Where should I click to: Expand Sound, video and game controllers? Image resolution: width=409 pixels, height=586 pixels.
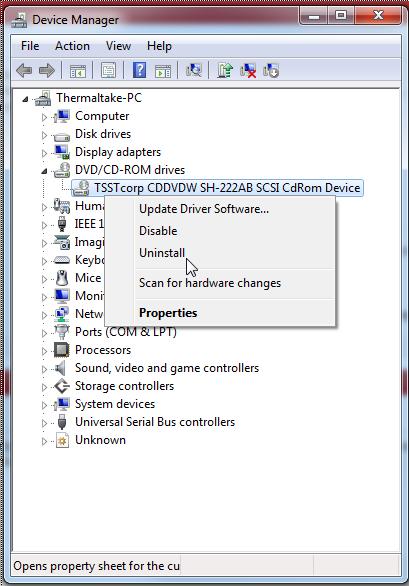coord(44,369)
